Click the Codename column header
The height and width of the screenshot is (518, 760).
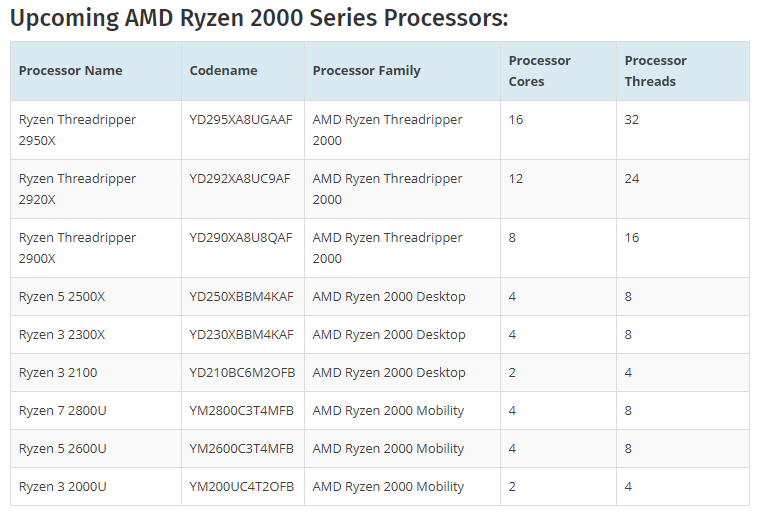coord(223,71)
